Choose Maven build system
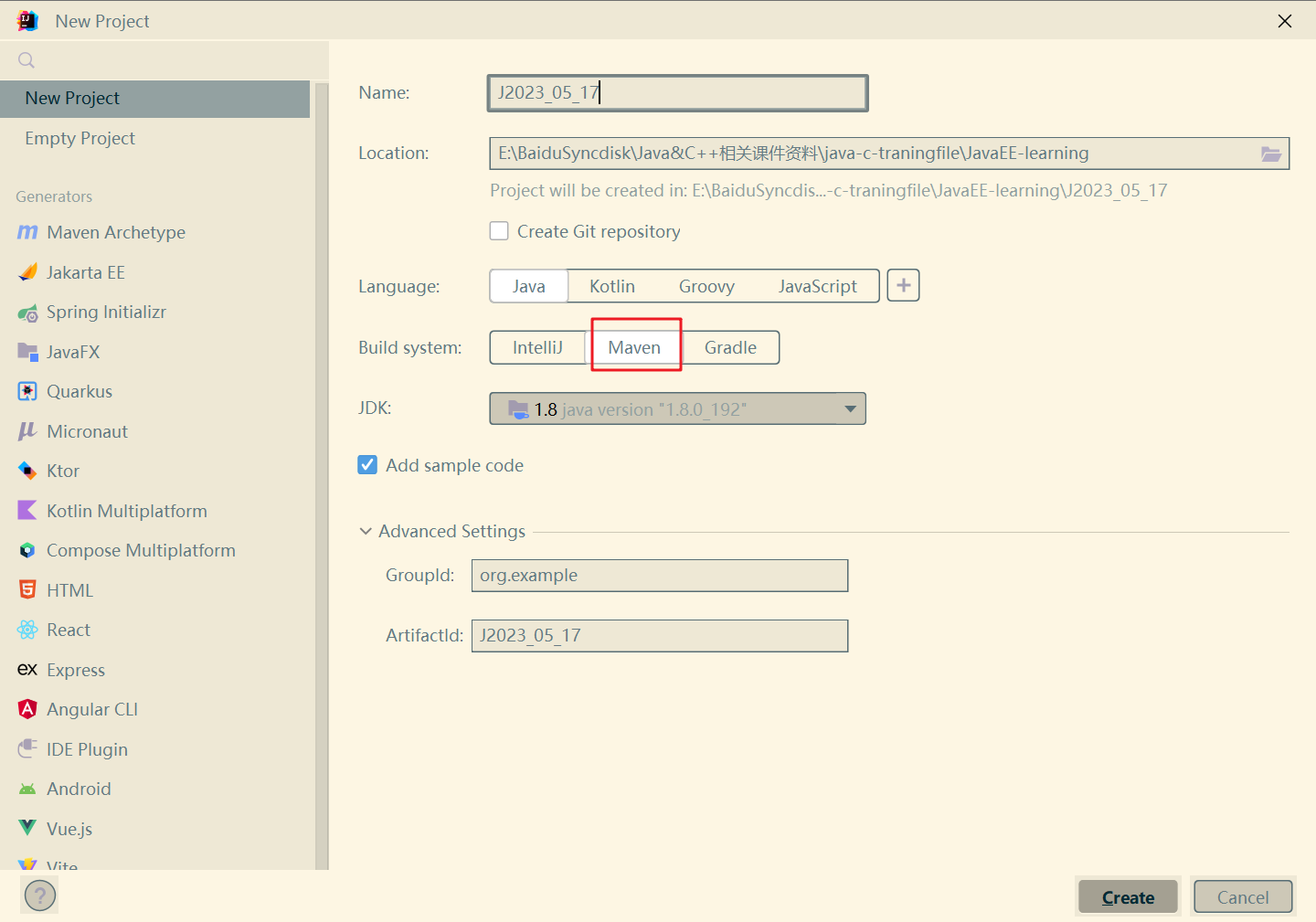This screenshot has height=922, width=1316. (x=634, y=347)
